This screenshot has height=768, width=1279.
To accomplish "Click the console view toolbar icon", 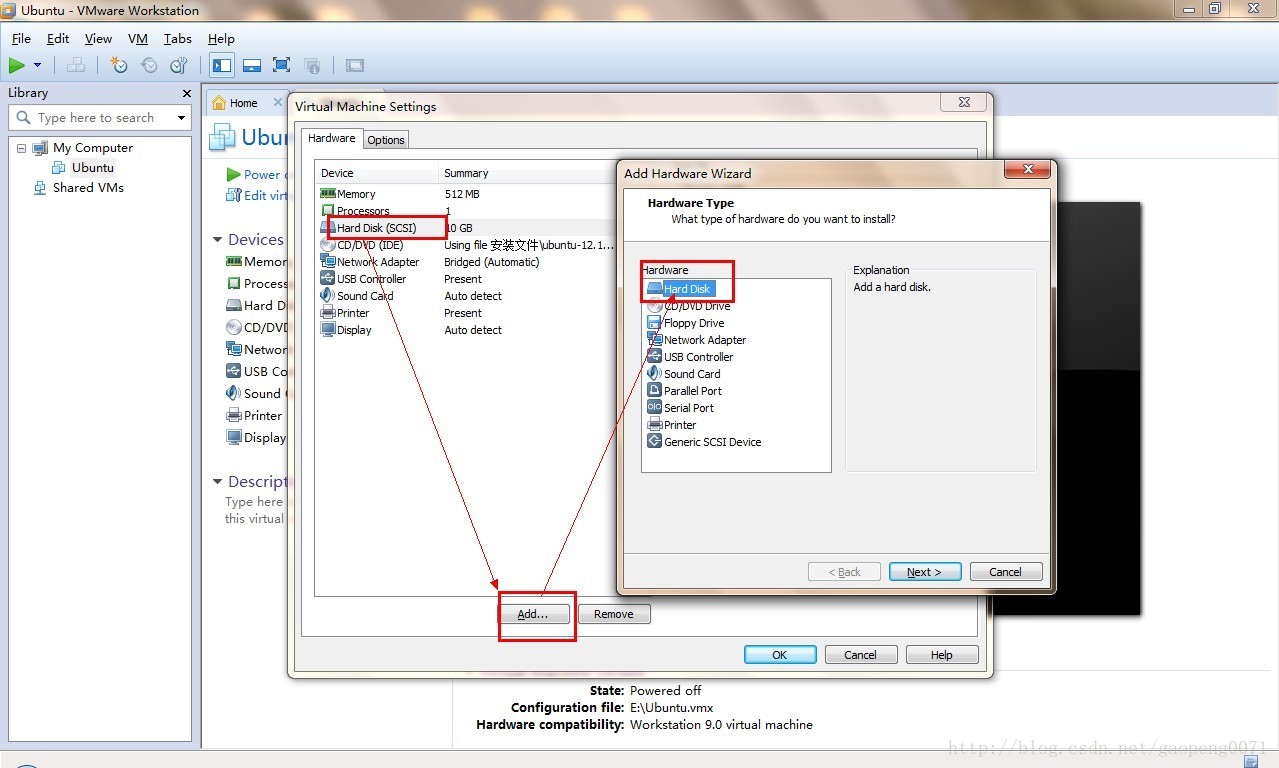I will point(355,65).
